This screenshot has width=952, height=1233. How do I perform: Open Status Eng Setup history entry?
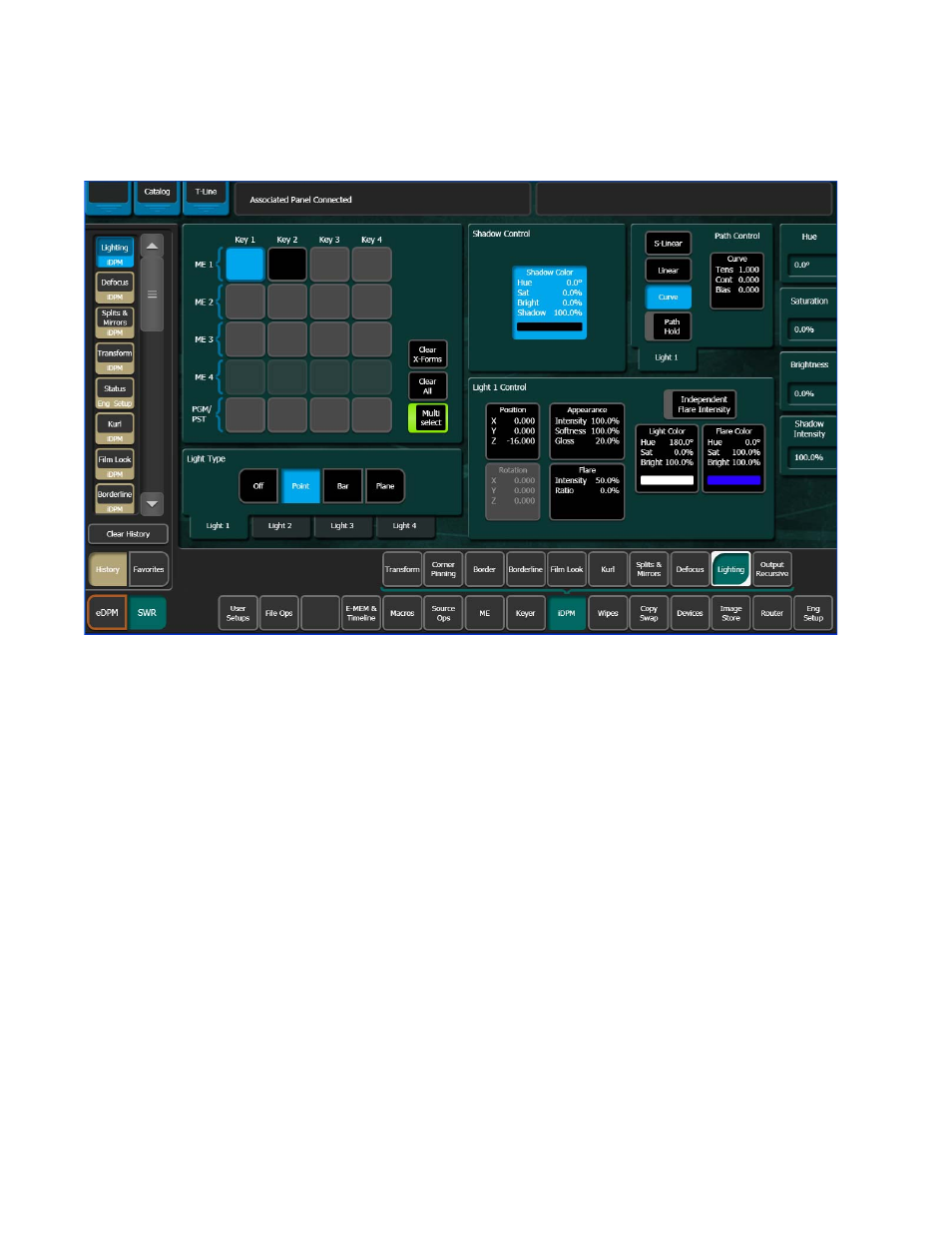[115, 393]
